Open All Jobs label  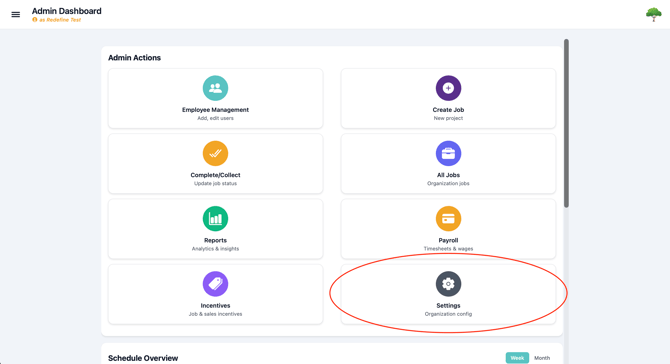click(x=448, y=175)
